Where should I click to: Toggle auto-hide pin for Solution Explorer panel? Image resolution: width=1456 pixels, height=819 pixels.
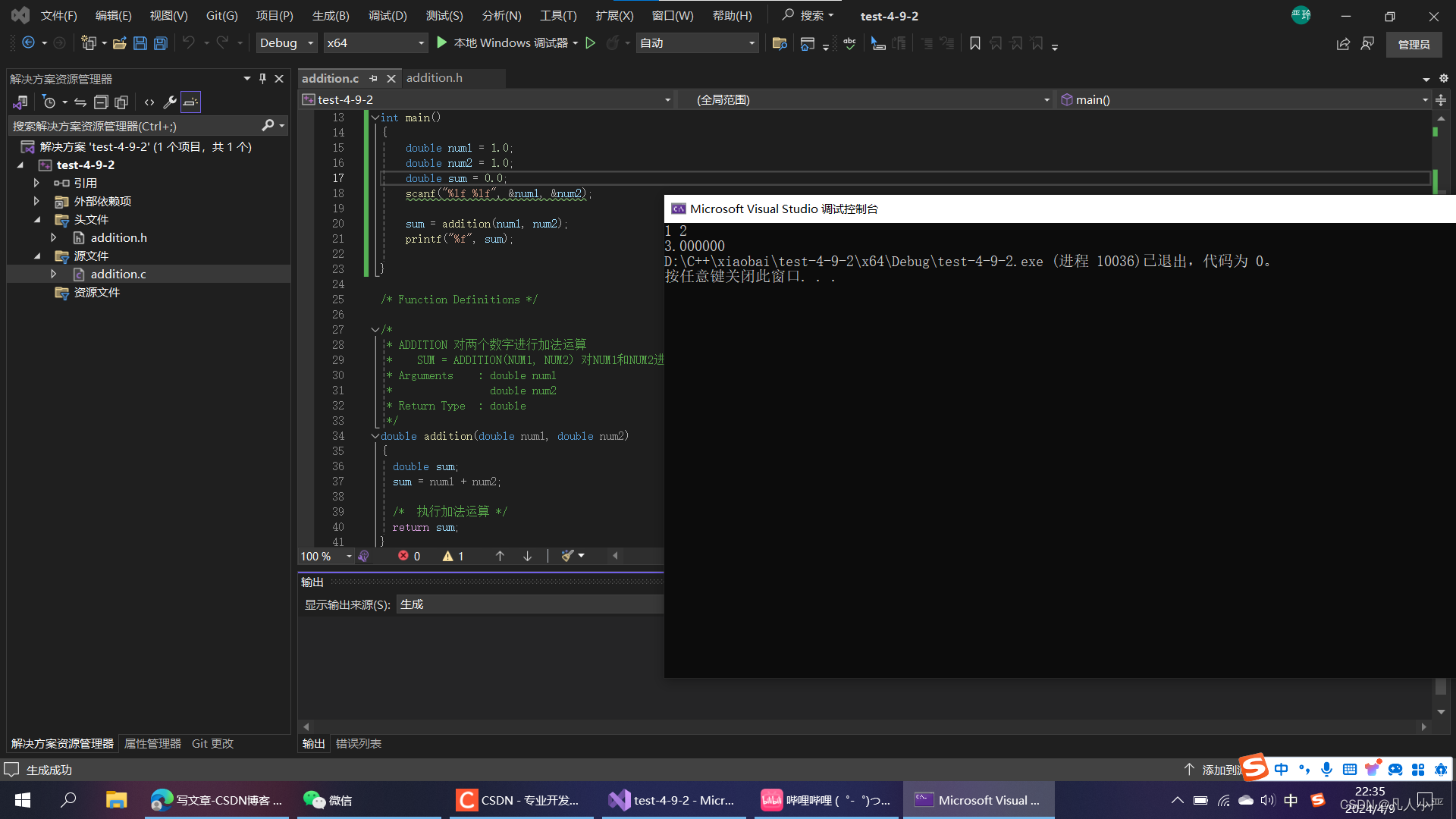point(262,78)
